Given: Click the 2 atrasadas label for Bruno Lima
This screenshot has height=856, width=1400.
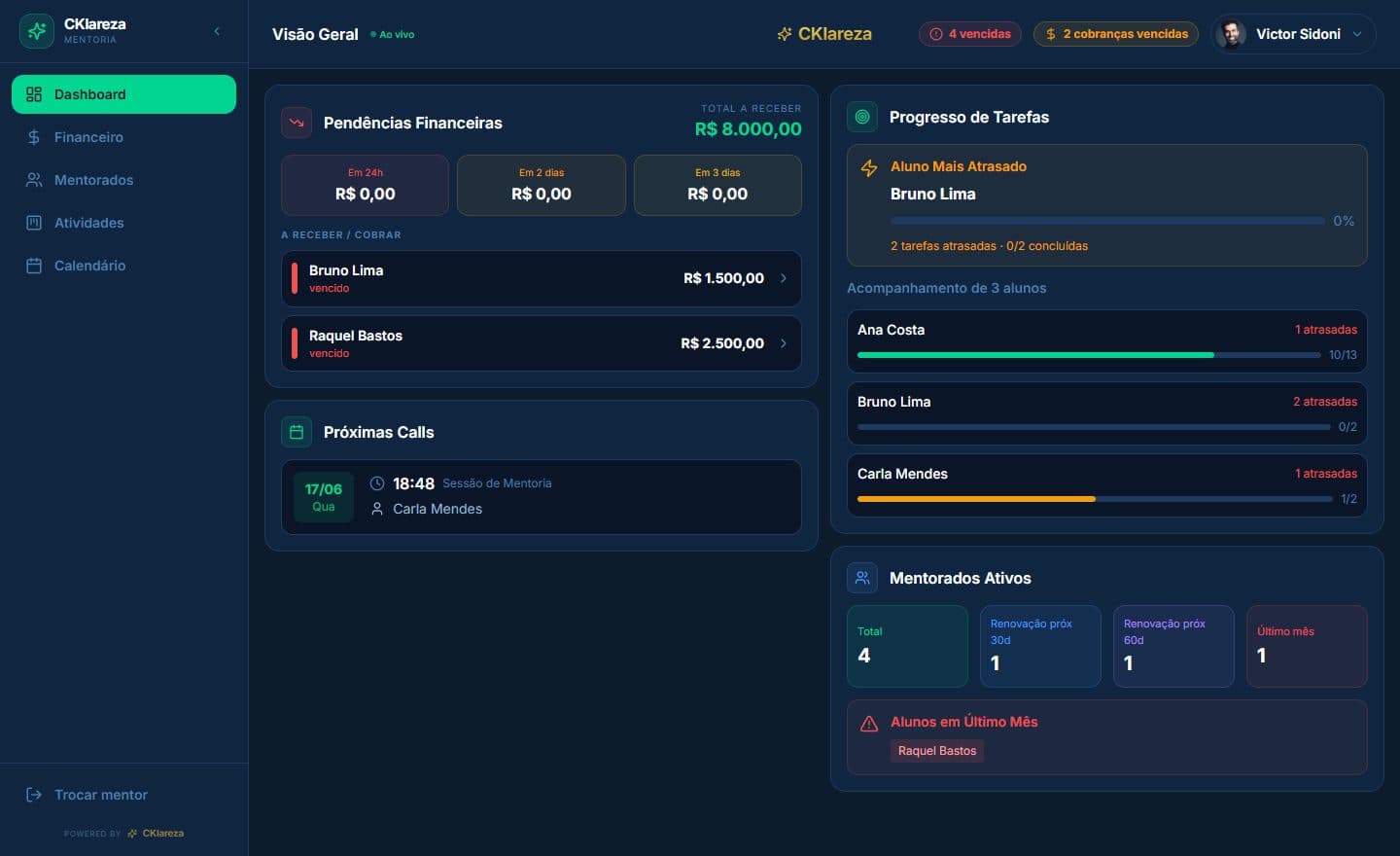Looking at the screenshot, I should point(1325,402).
